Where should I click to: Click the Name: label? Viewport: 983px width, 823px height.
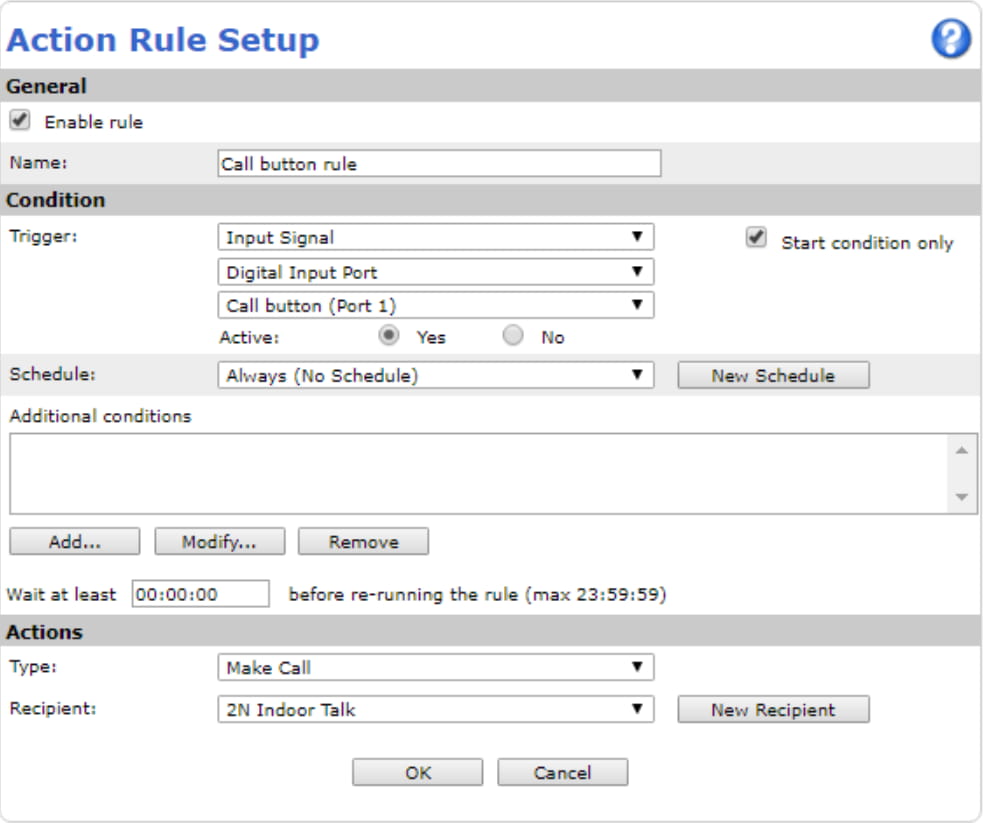point(38,162)
